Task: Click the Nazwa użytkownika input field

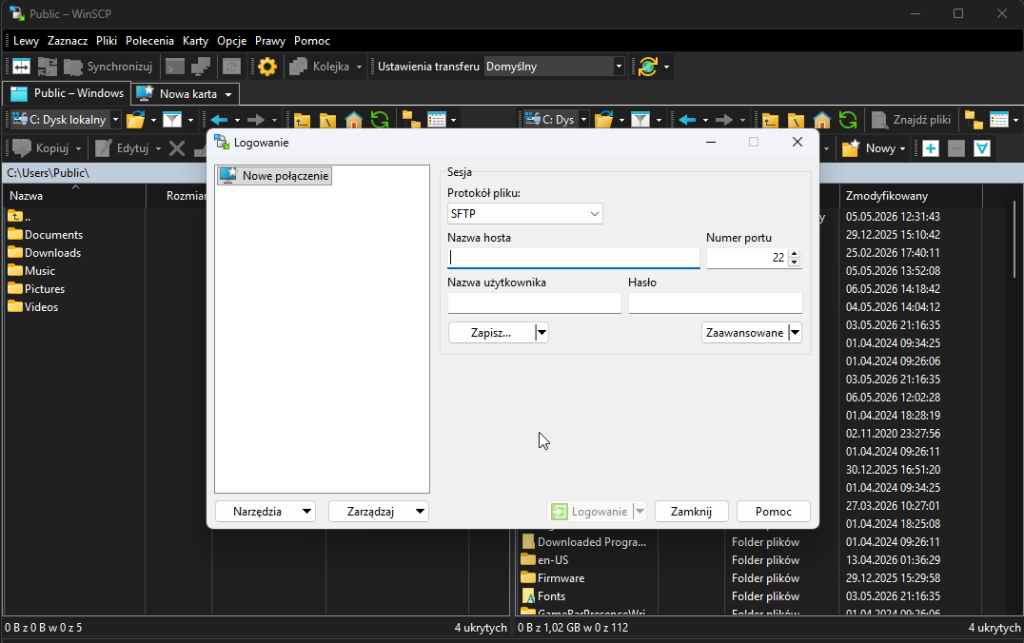Action: click(x=534, y=303)
